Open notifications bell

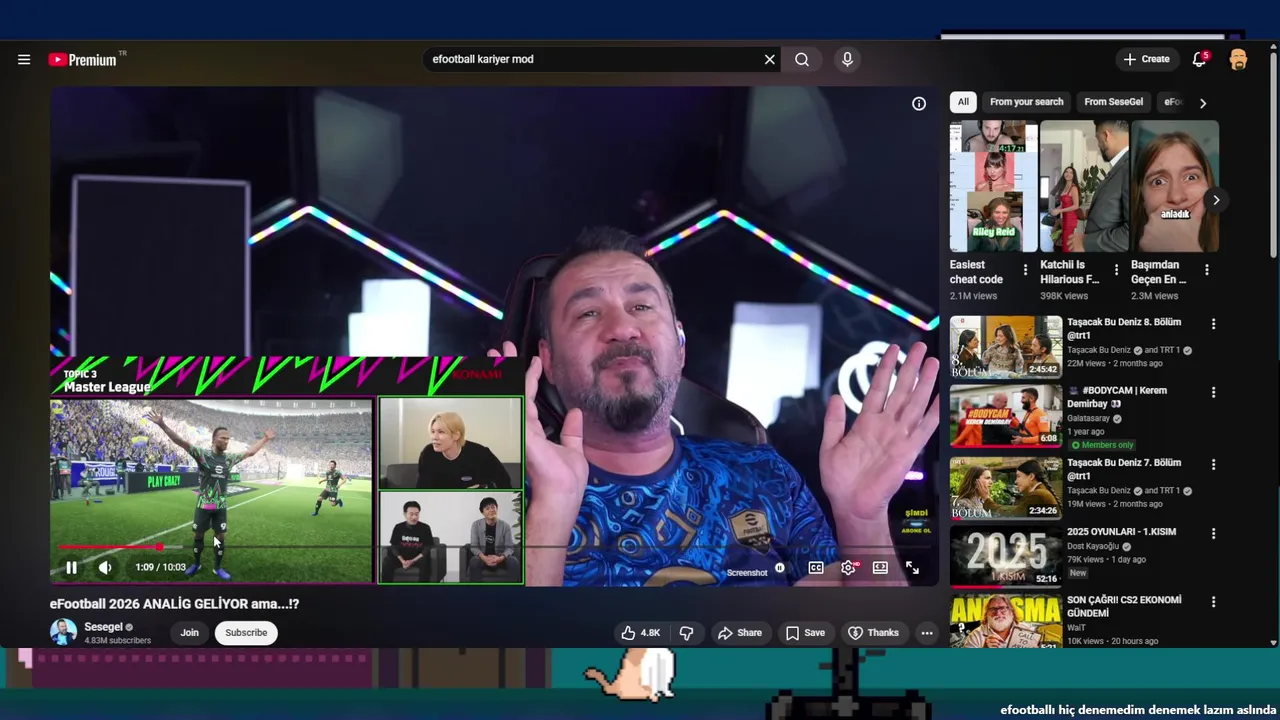1199,60
